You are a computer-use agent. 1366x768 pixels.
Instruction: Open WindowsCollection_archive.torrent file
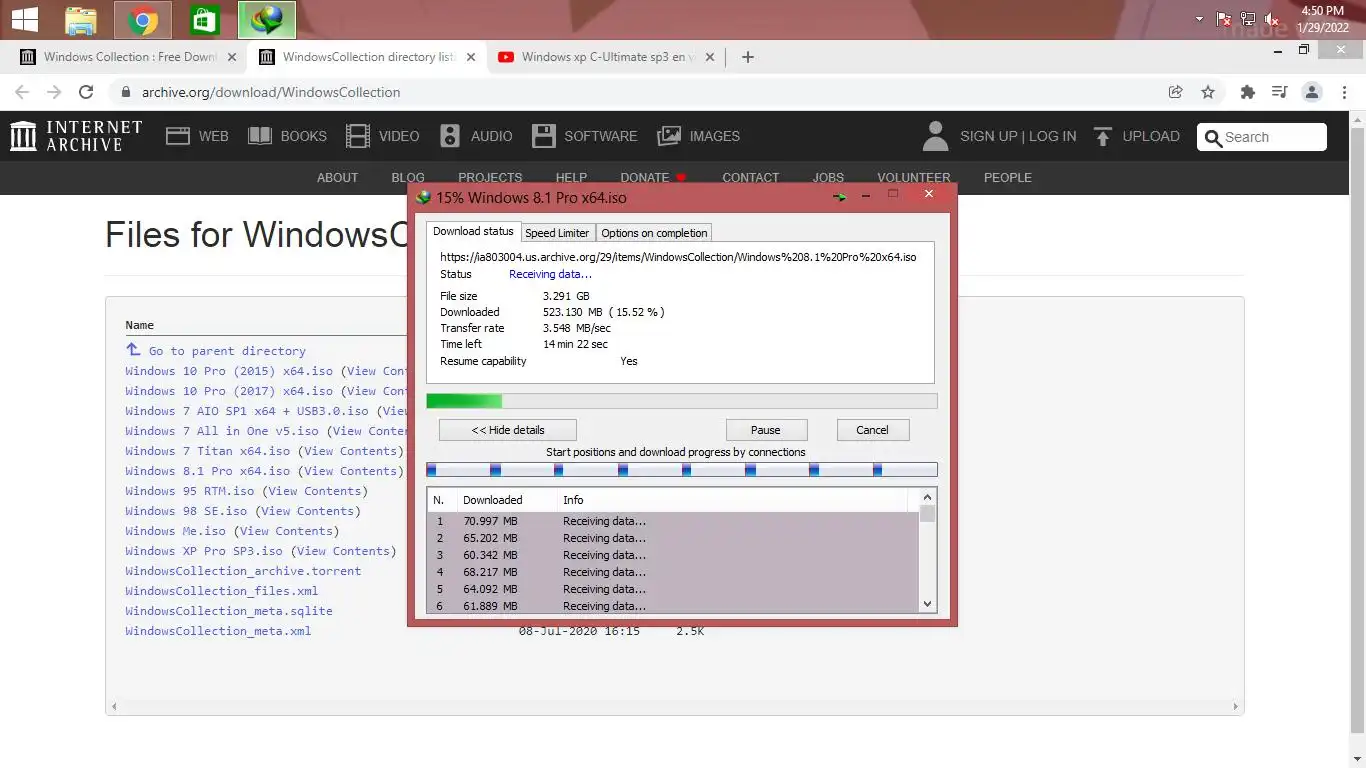click(x=243, y=571)
